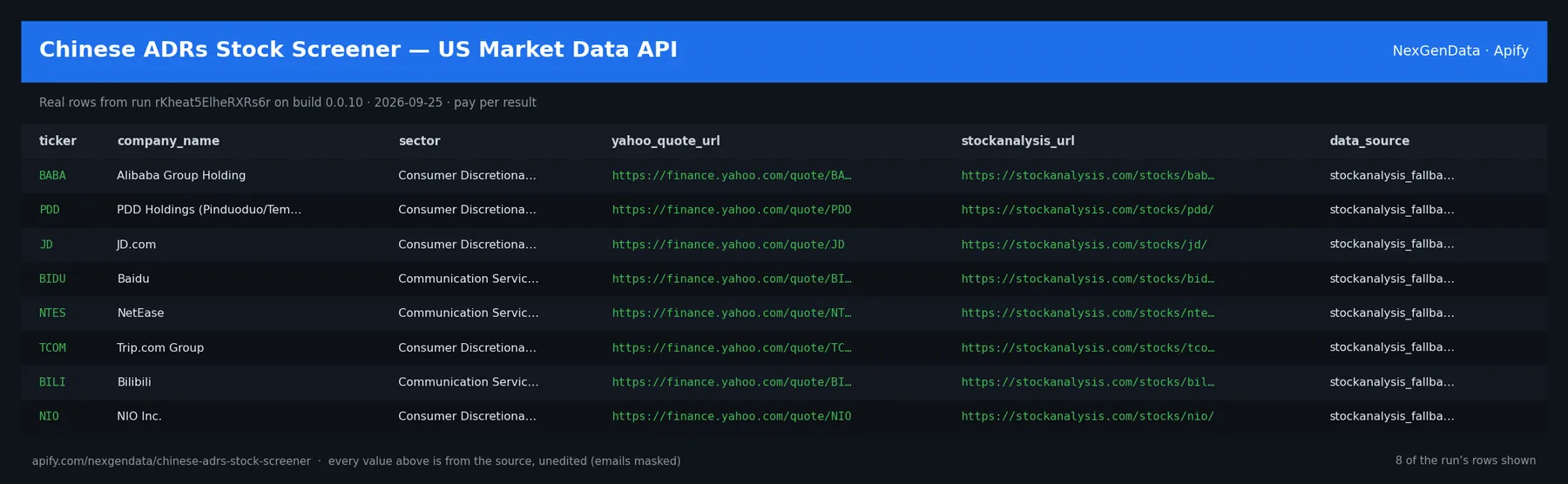
Task: Open Yahoo quote URL in NetEase row
Action: coord(732,313)
